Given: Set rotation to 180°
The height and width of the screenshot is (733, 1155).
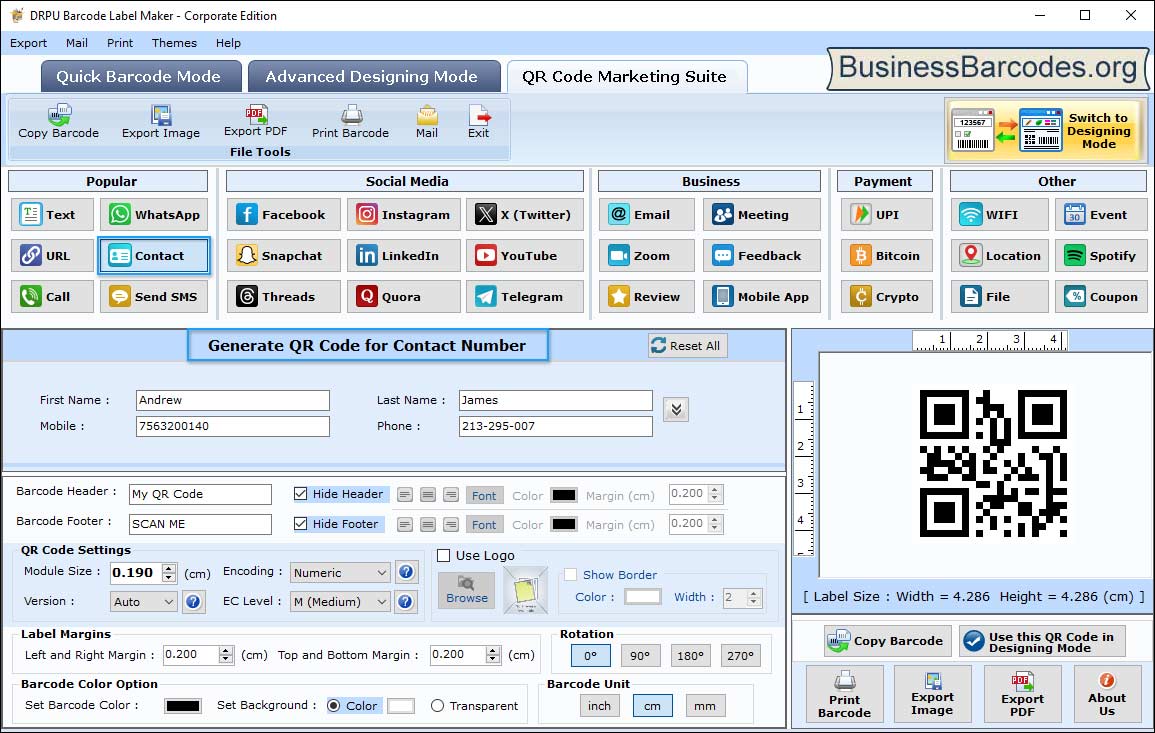Looking at the screenshot, I should (690, 656).
